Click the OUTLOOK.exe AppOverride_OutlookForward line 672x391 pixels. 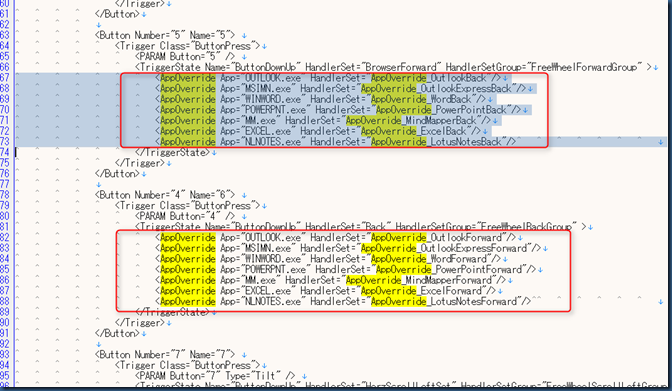[x=335, y=238]
